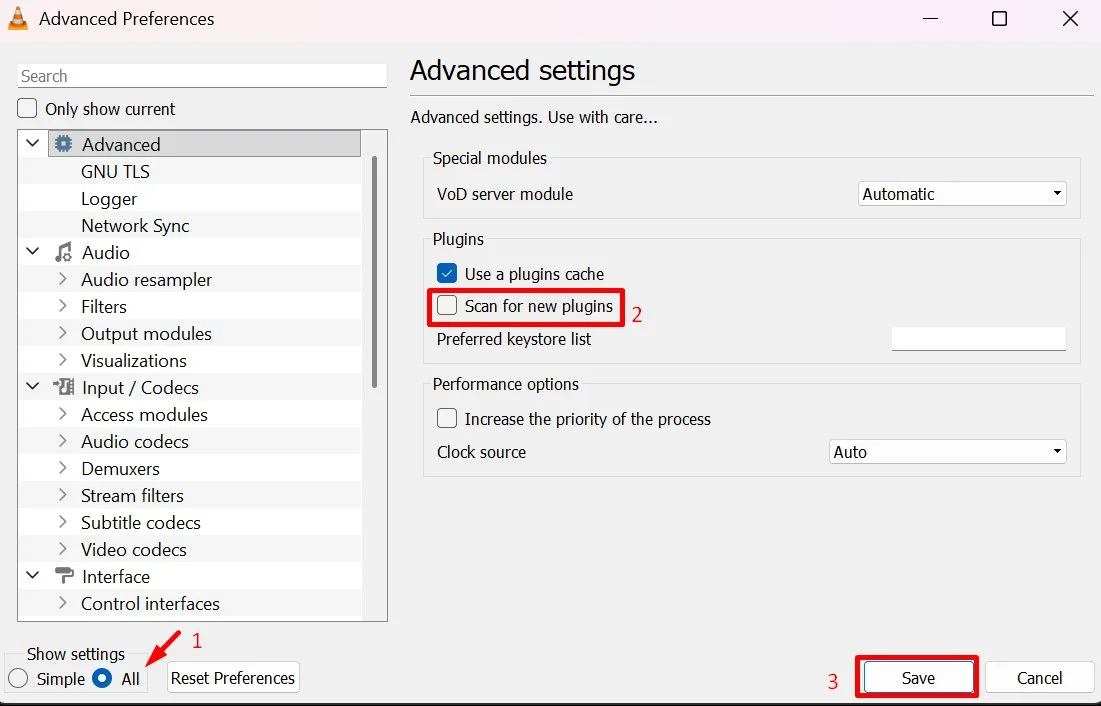The width and height of the screenshot is (1101, 706).
Task: Expand the Subtitle codecs node
Action: pos(62,522)
